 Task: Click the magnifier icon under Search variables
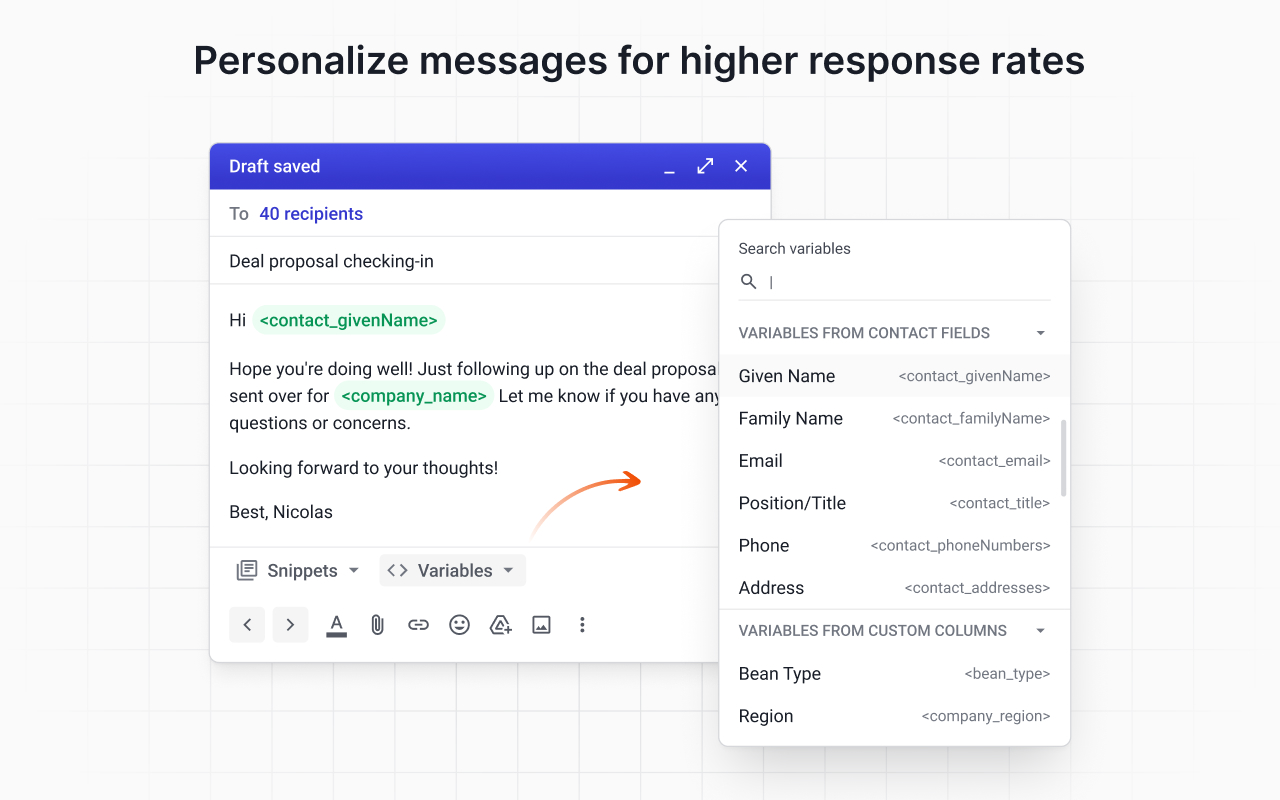tap(749, 282)
